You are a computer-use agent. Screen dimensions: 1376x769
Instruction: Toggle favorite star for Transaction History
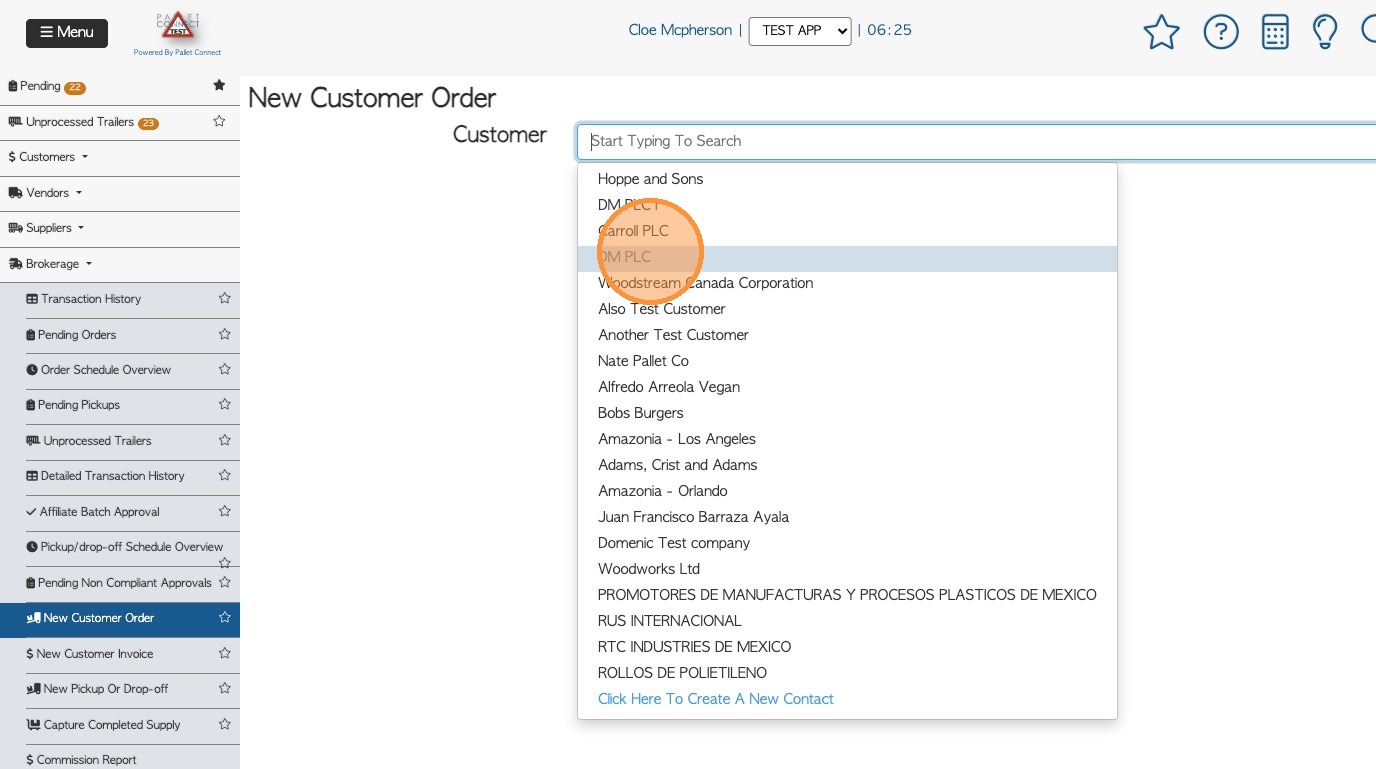(x=225, y=298)
